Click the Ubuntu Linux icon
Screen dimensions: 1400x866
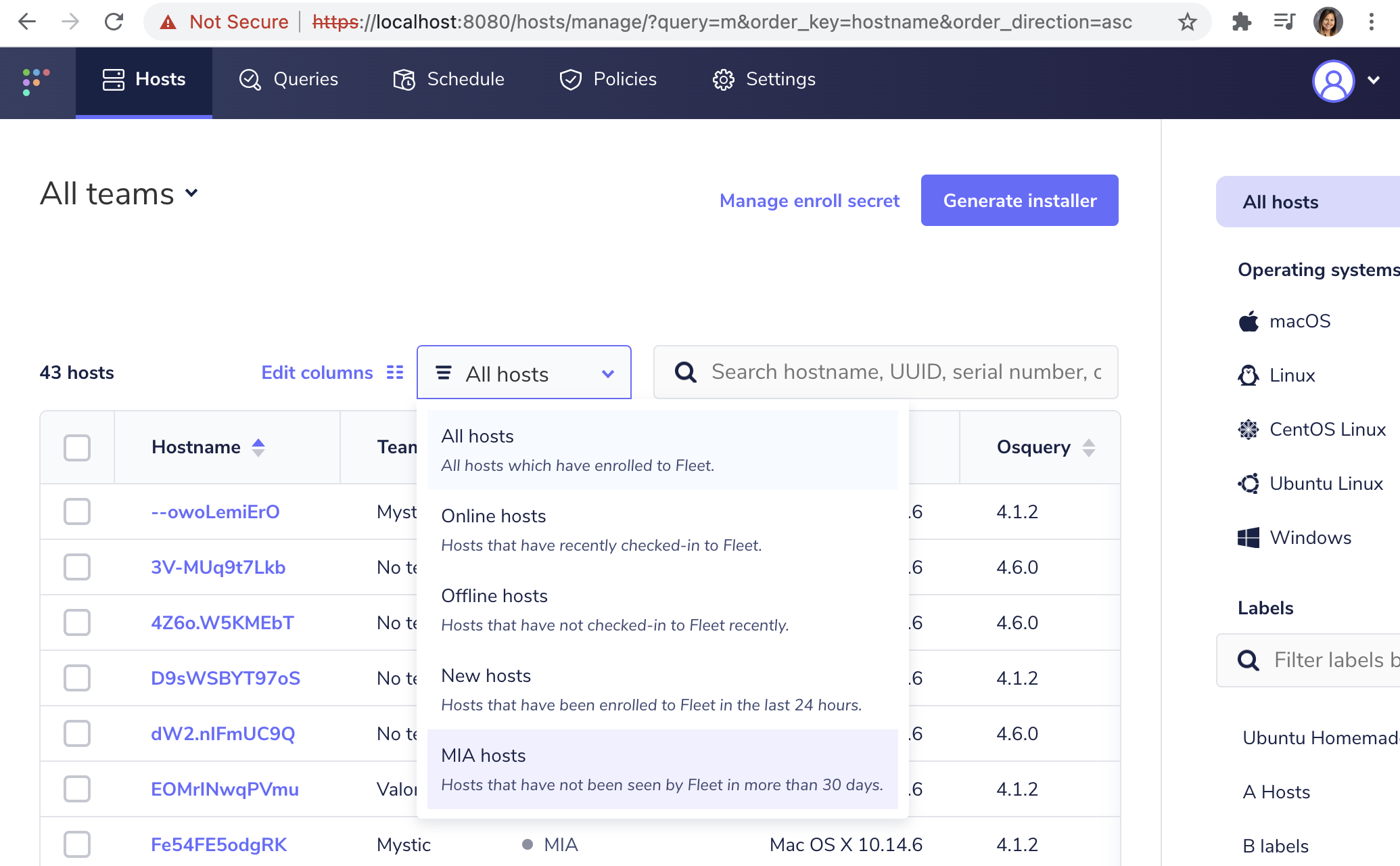(x=1249, y=483)
